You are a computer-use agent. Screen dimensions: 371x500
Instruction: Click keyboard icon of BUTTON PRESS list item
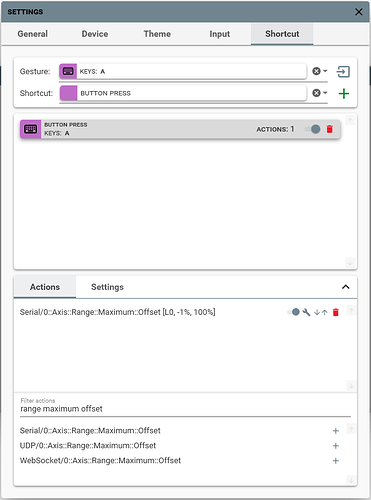point(30,129)
